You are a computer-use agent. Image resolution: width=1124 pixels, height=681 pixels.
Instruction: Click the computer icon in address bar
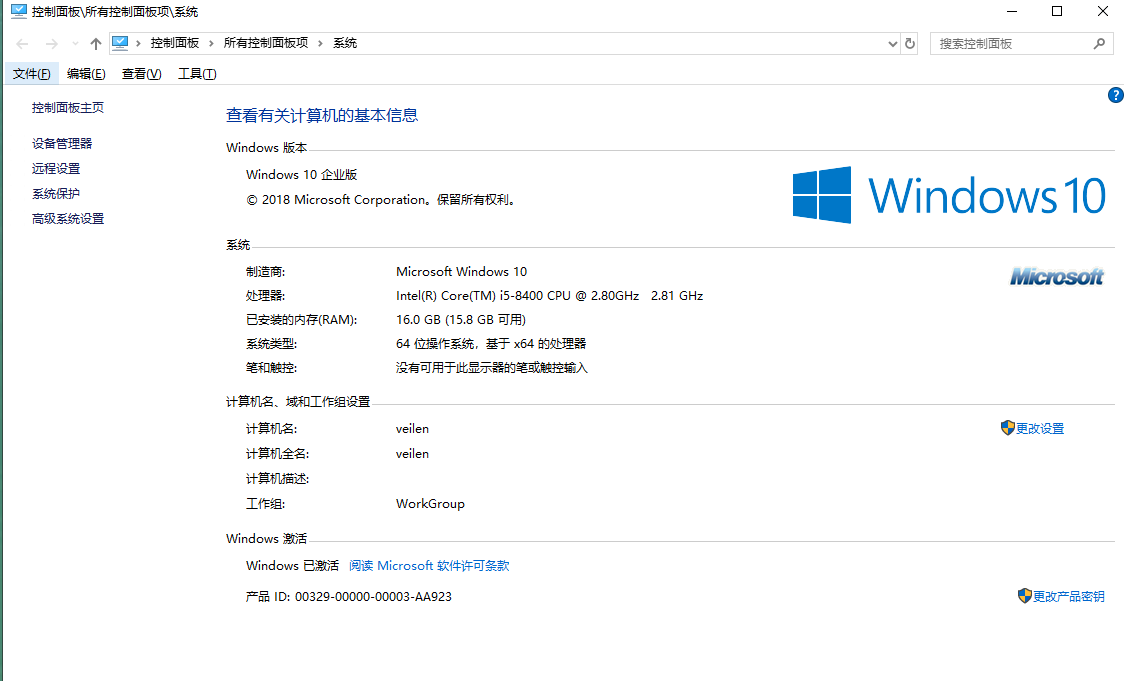120,43
